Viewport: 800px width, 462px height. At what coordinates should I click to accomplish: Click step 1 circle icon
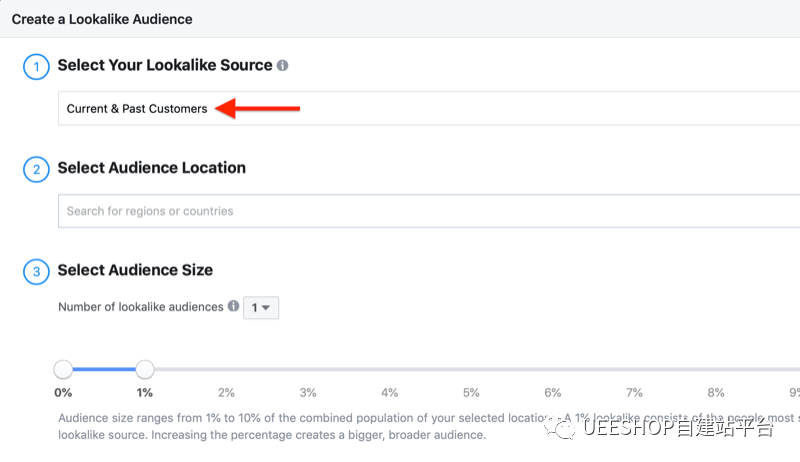click(36, 66)
